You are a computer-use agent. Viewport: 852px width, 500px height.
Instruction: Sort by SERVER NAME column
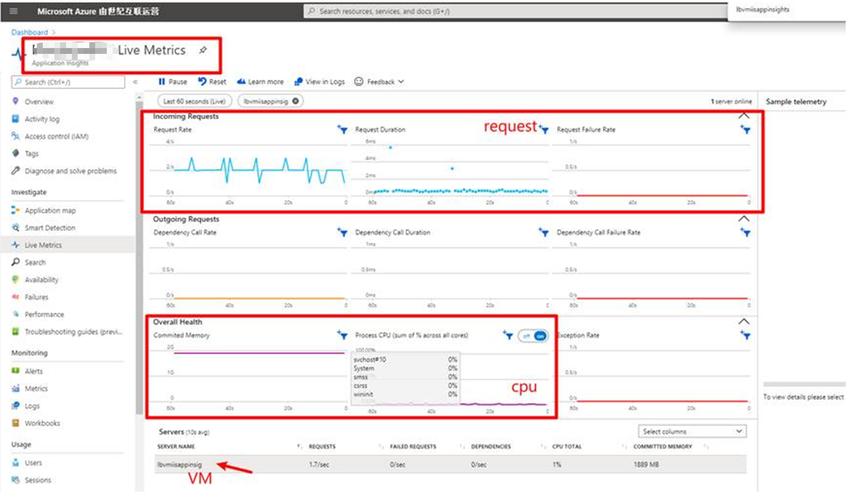(x=176, y=446)
